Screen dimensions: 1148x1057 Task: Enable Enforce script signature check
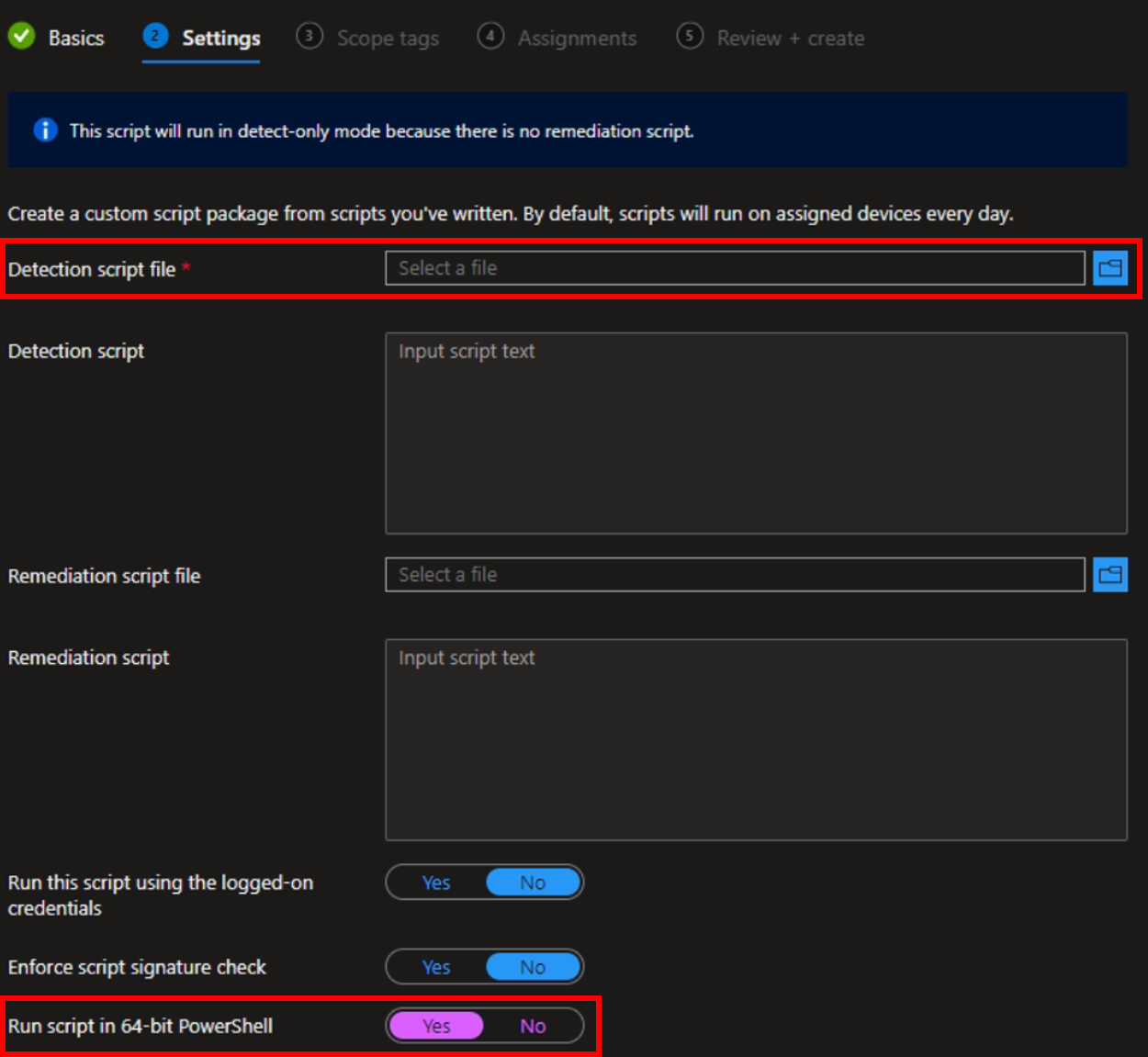pyautogui.click(x=436, y=967)
